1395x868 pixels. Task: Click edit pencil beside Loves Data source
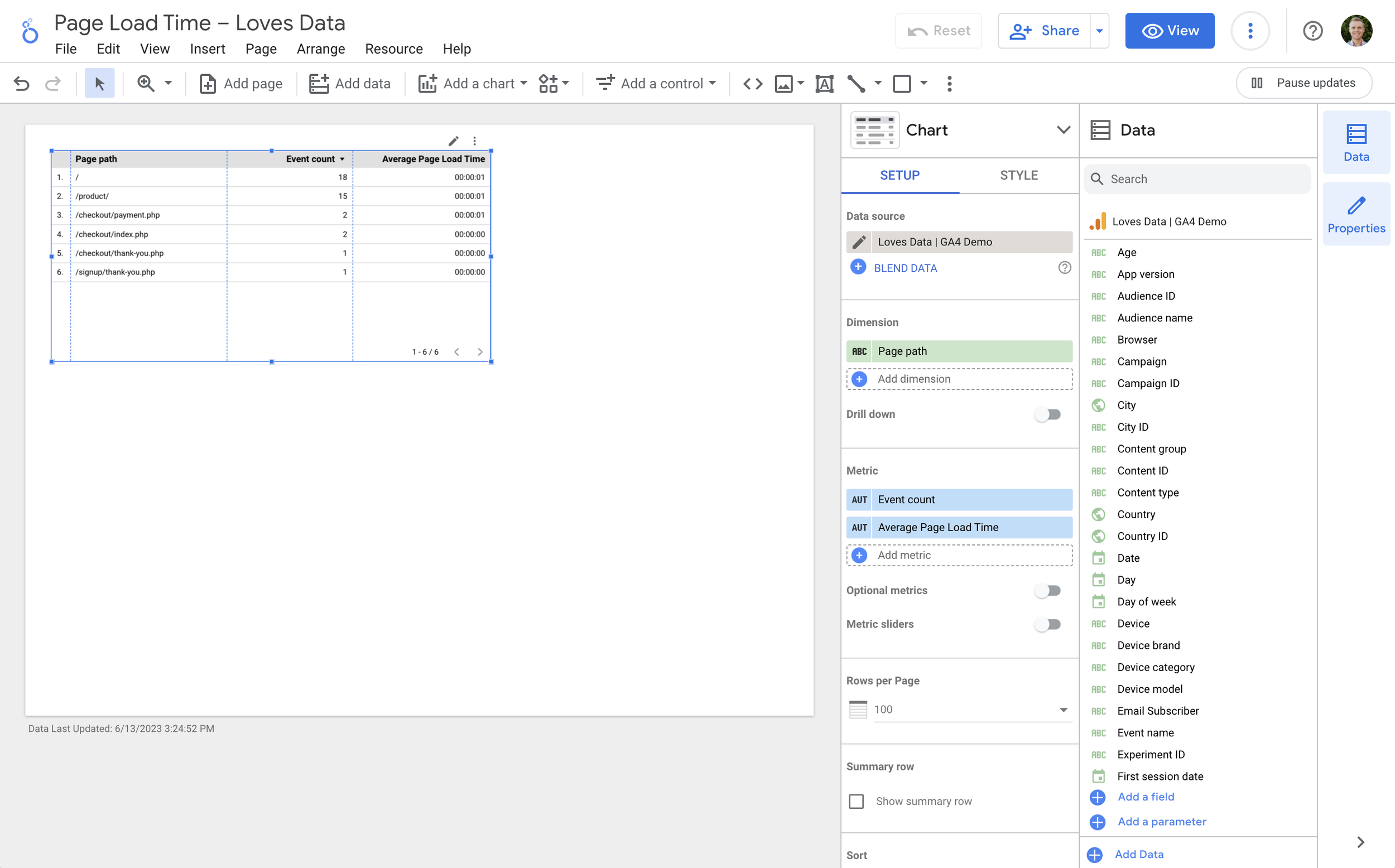tap(859, 242)
